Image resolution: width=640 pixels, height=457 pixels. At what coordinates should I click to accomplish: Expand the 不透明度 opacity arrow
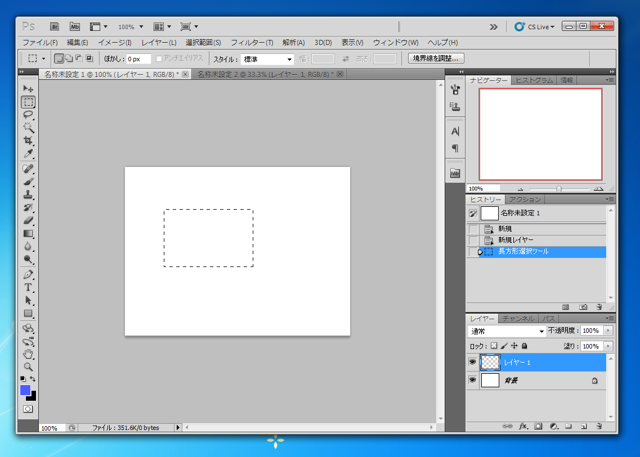[x=608, y=331]
